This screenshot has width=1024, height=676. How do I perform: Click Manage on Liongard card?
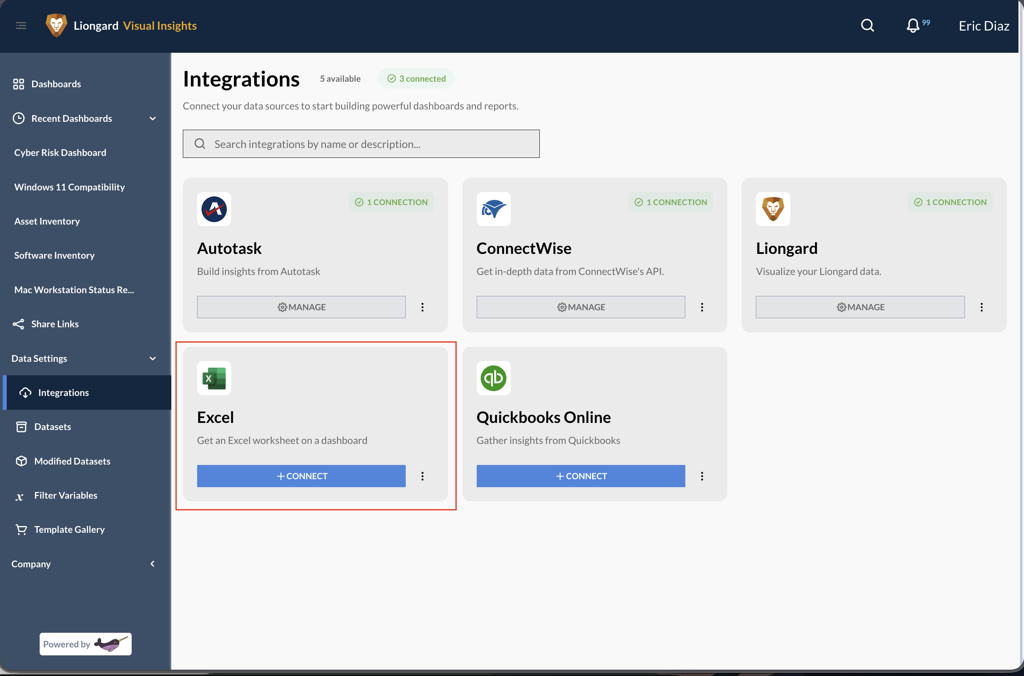860,307
